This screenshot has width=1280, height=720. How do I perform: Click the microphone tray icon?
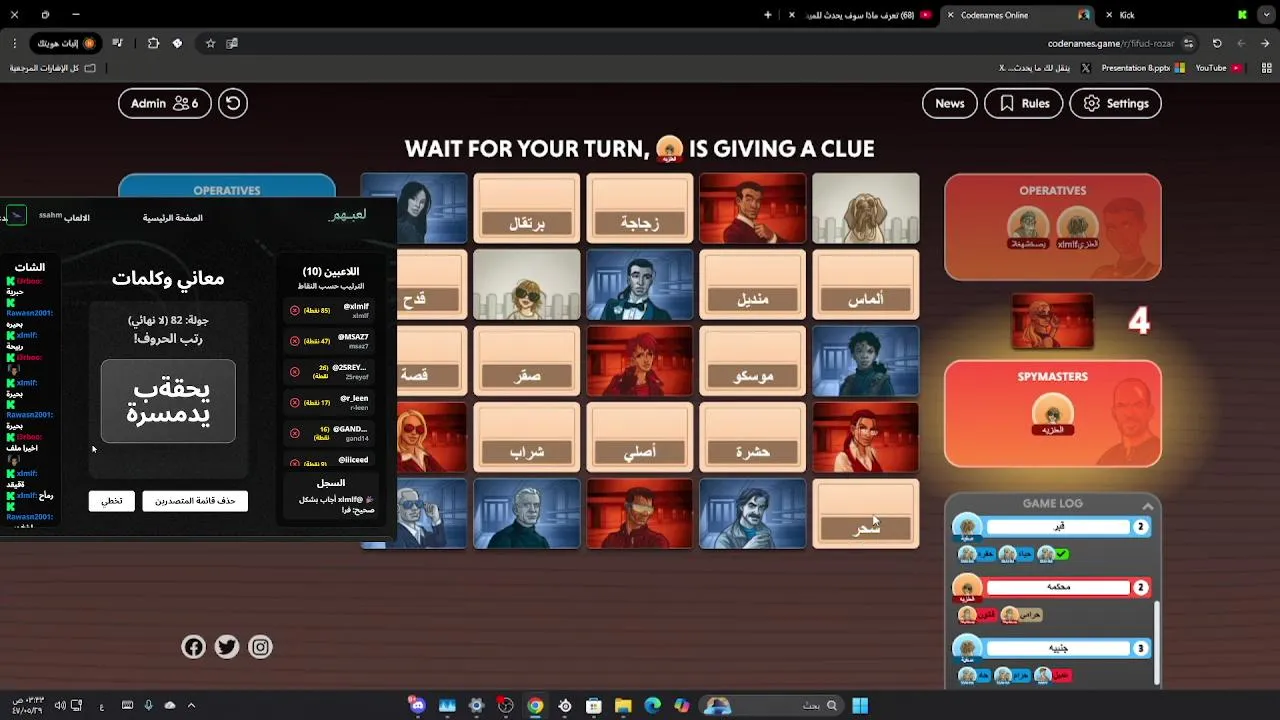(148, 705)
